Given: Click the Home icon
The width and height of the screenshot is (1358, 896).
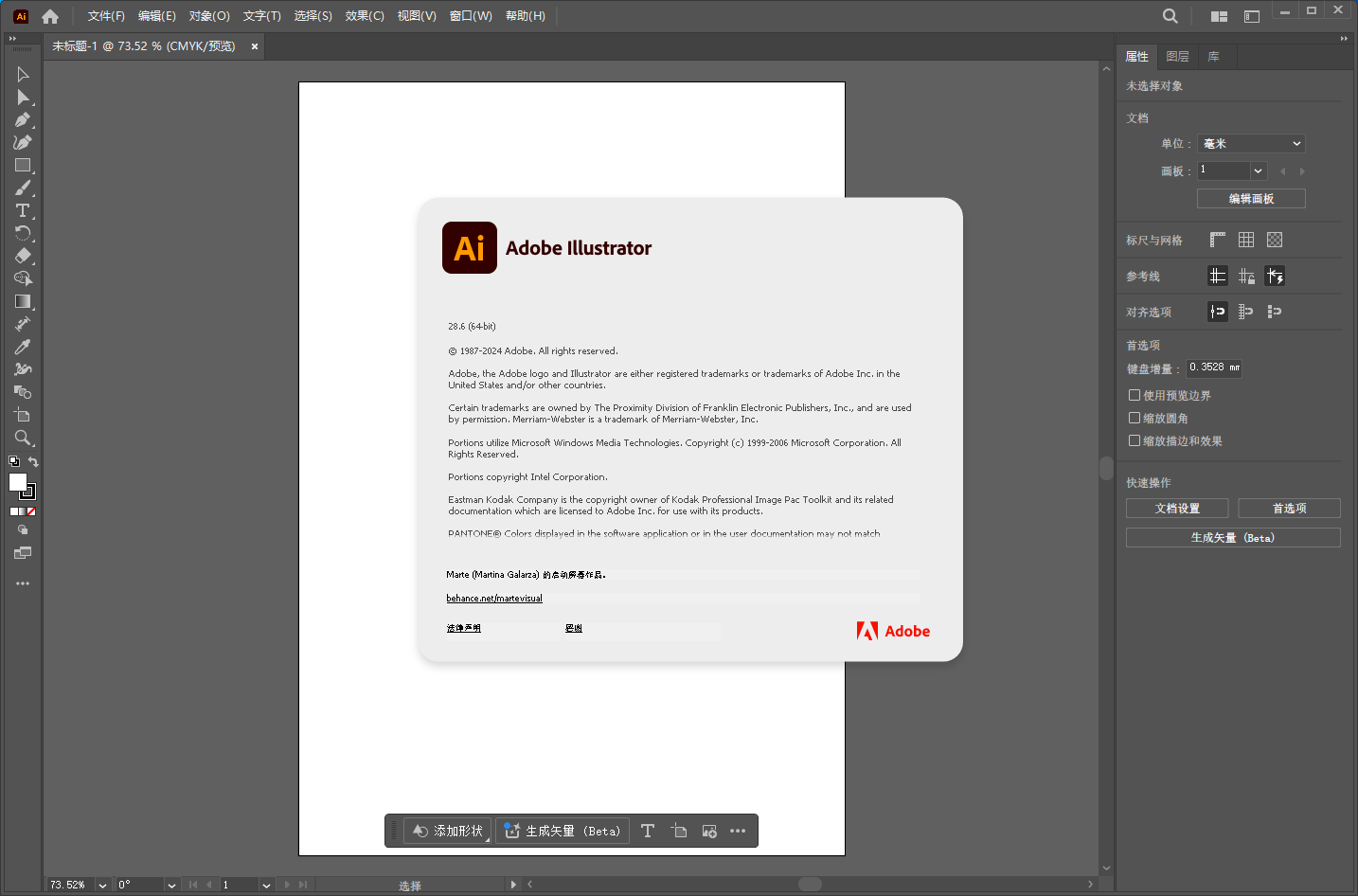Looking at the screenshot, I should (50, 16).
